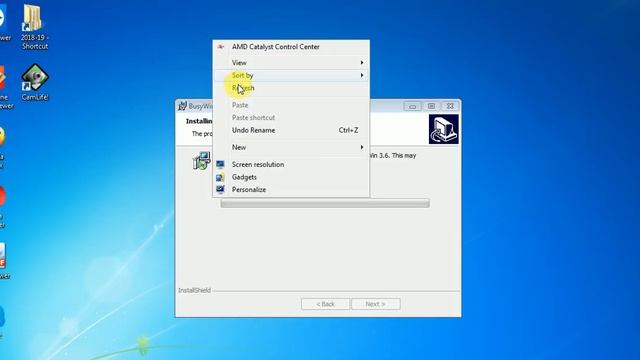The width and height of the screenshot is (640, 360).
Task: Open the 2018-19 Shortcut folder icon
Action: pyautogui.click(x=34, y=27)
